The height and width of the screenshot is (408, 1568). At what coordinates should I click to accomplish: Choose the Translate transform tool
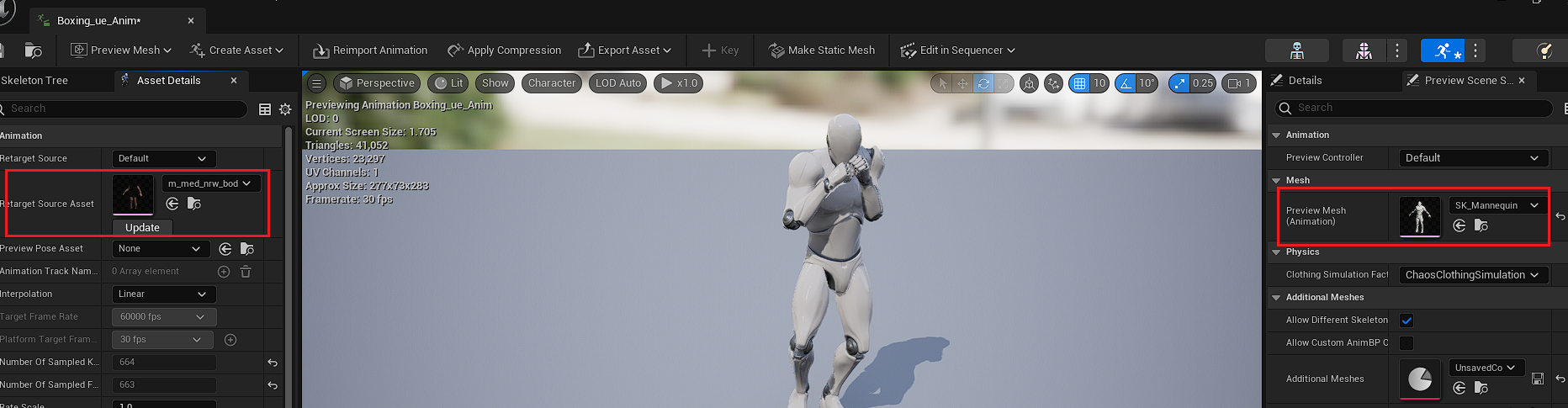(x=962, y=83)
